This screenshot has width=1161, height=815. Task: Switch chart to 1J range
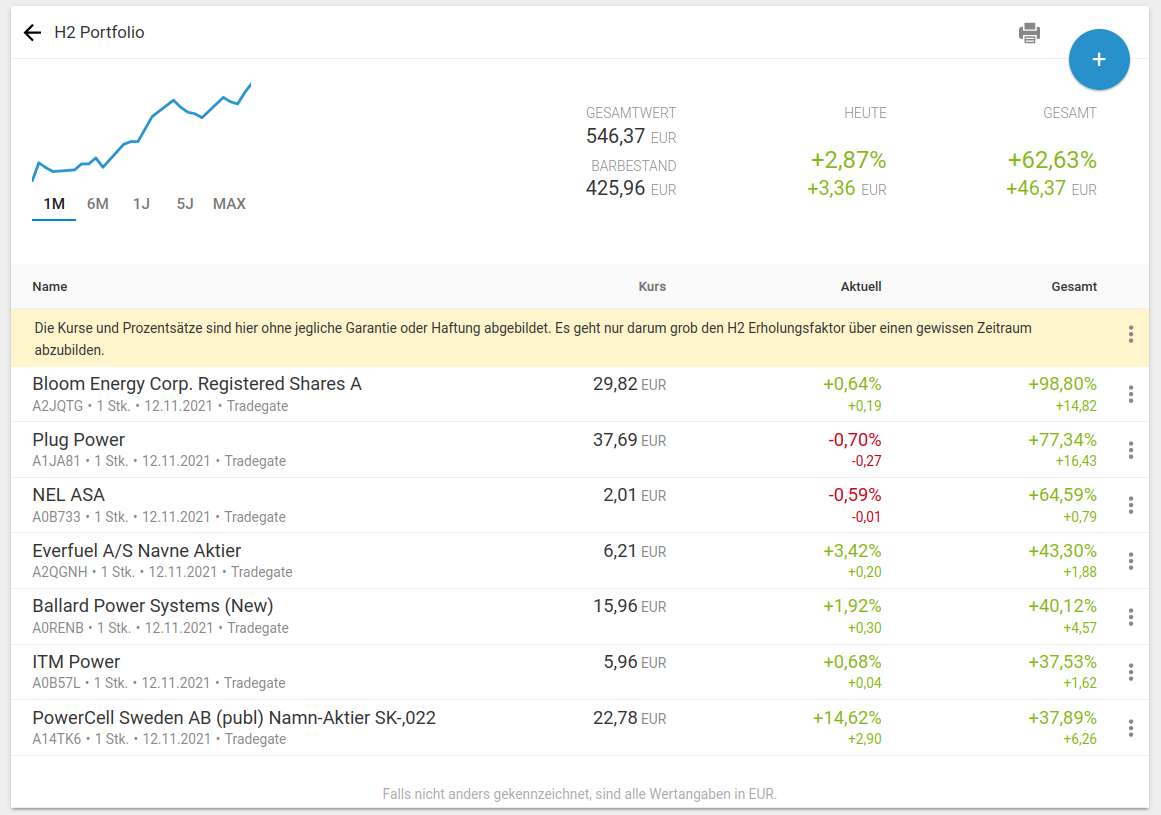coord(141,204)
